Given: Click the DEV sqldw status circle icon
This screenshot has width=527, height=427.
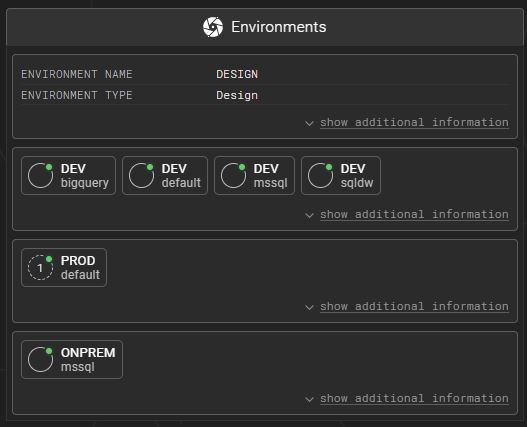Looking at the screenshot, I should click(x=320, y=176).
